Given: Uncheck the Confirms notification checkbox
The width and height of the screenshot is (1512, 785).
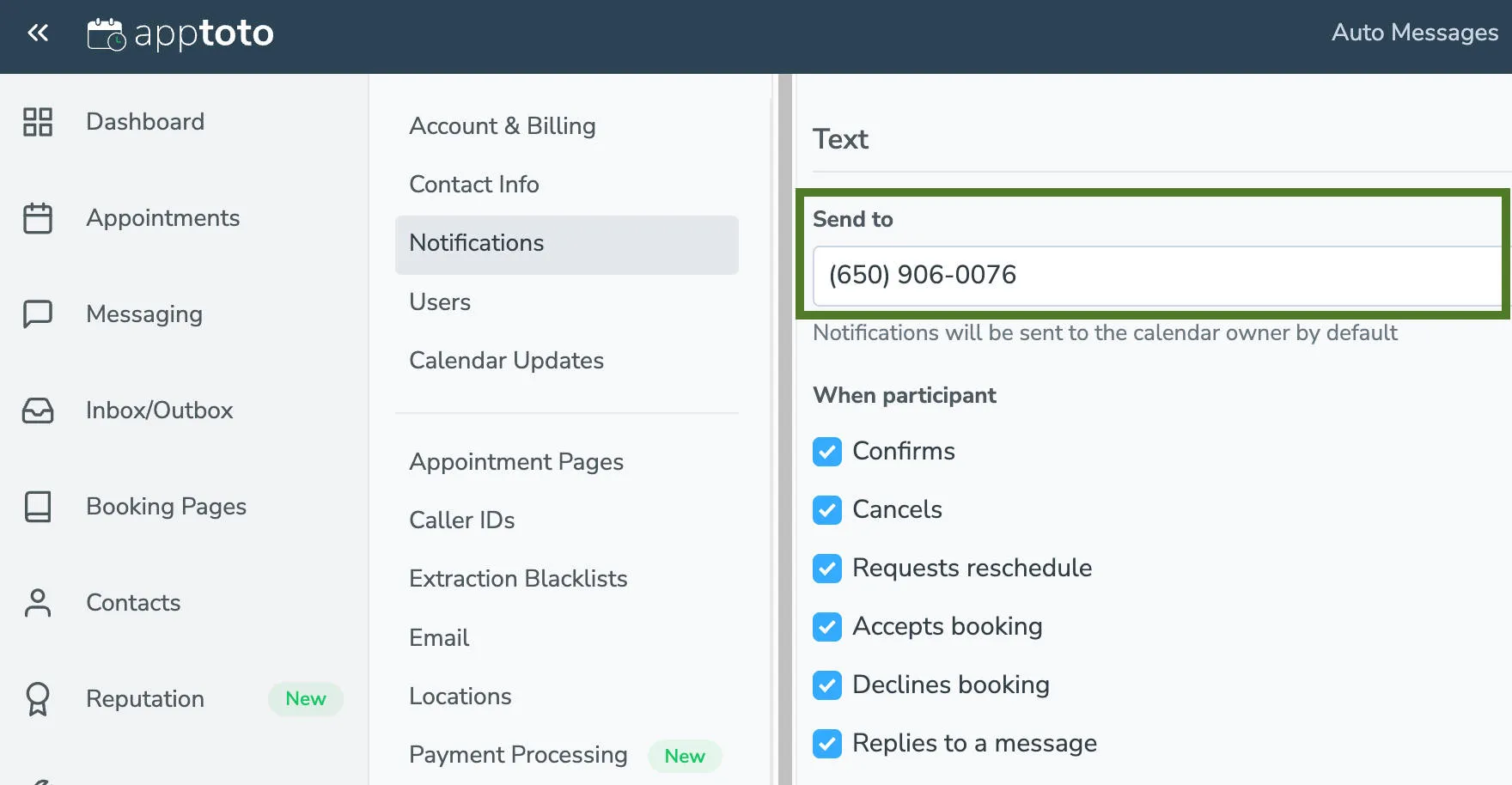Looking at the screenshot, I should tap(826, 452).
